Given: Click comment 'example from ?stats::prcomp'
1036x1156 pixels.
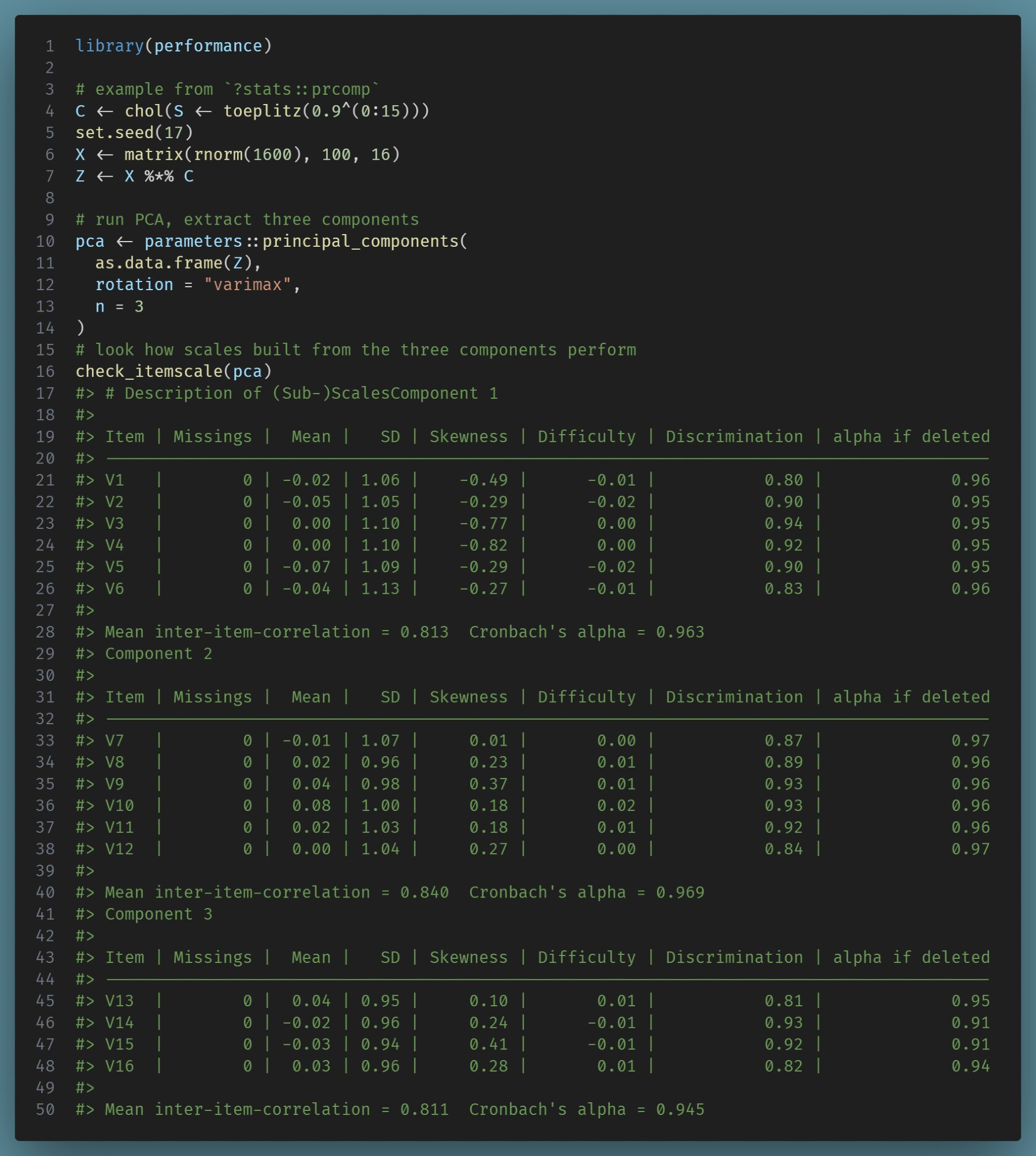Looking at the screenshot, I should click(227, 90).
